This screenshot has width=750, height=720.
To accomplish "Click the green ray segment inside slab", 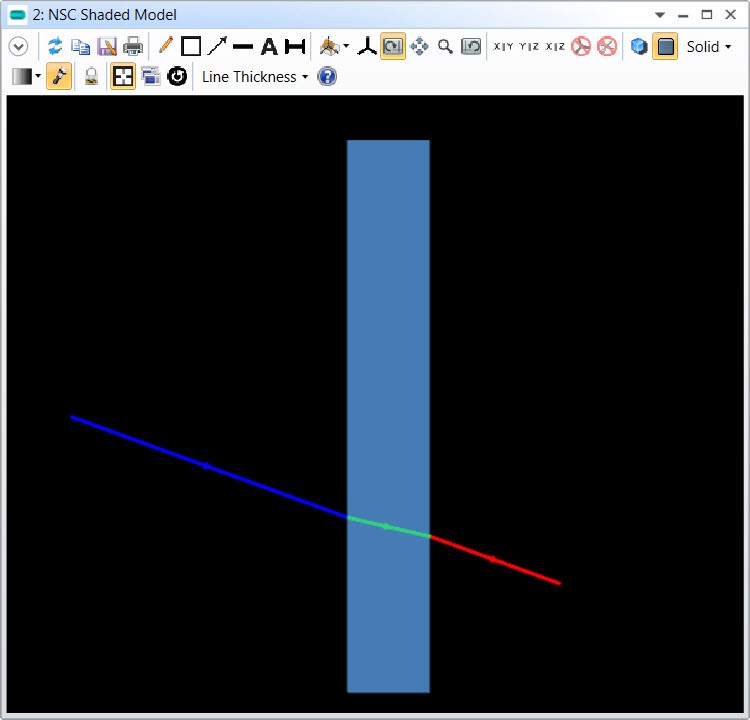I will click(x=388, y=527).
